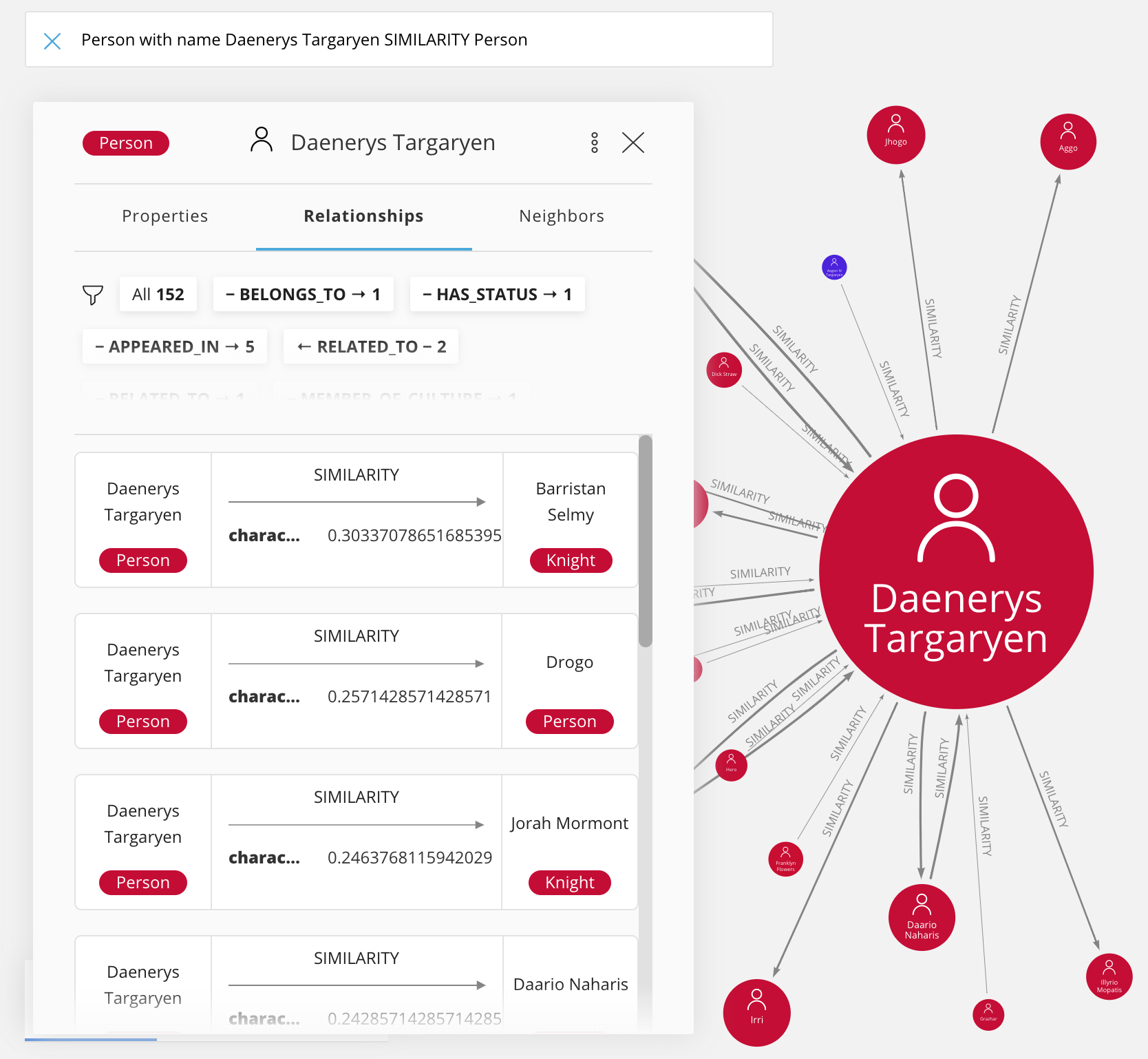Click similarity value 0.30337078651685395
This screenshot has width=1148, height=1059.
tap(414, 536)
